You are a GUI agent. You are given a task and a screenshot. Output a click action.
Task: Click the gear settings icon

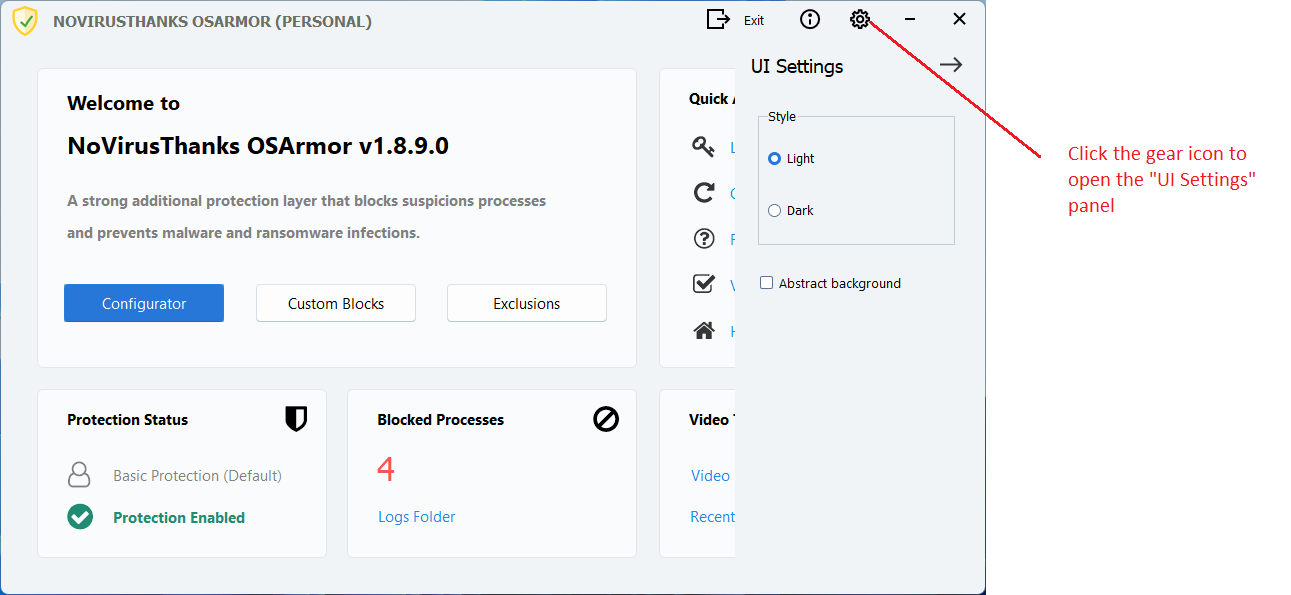point(860,20)
